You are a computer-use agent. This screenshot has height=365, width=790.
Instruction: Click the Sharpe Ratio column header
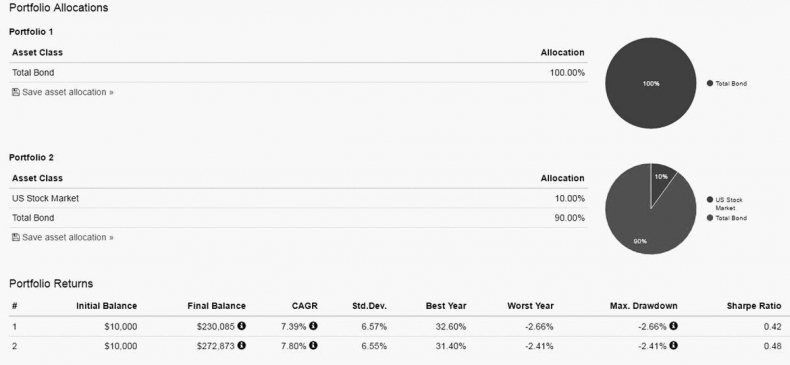tap(754, 306)
